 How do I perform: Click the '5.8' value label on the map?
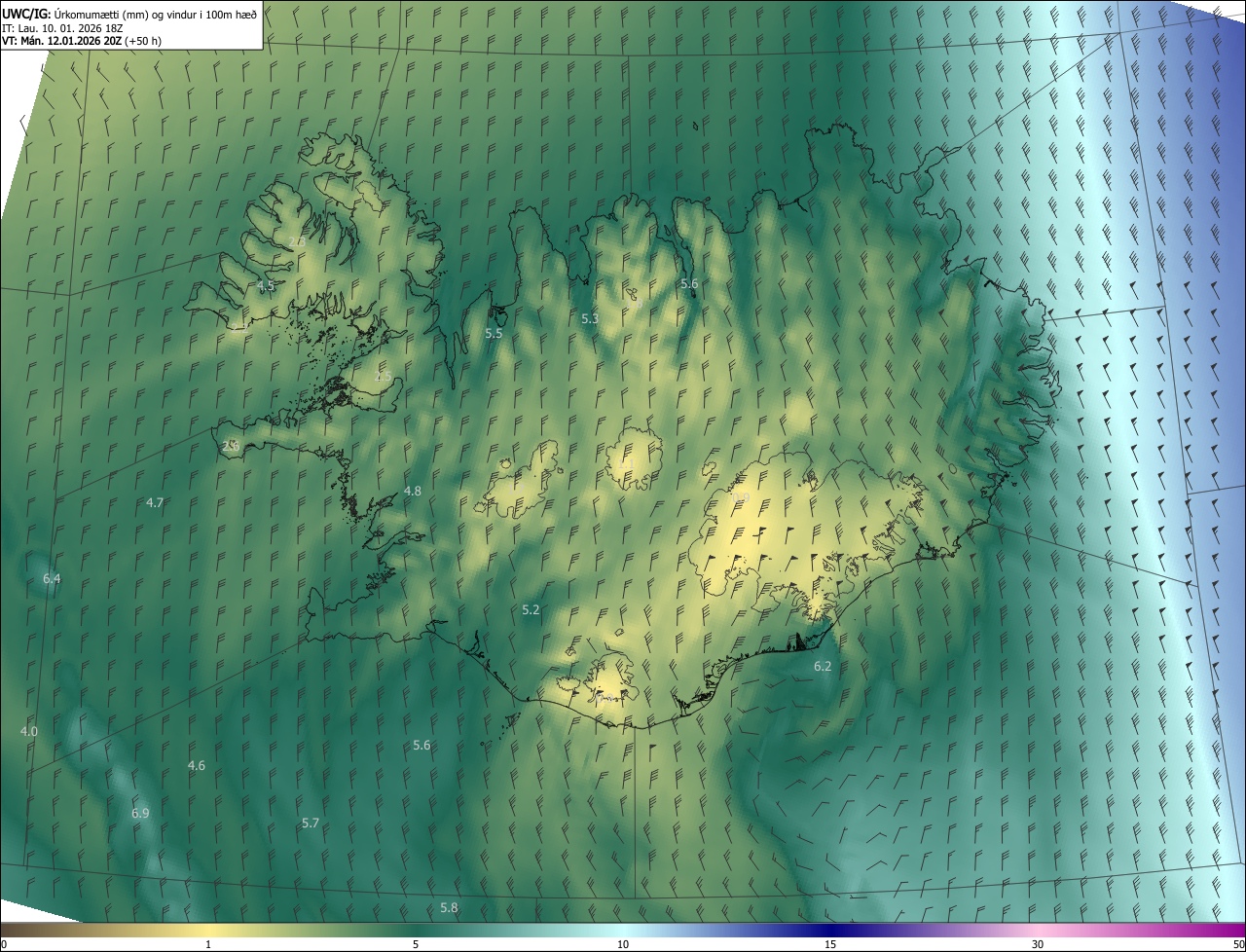coord(449,908)
